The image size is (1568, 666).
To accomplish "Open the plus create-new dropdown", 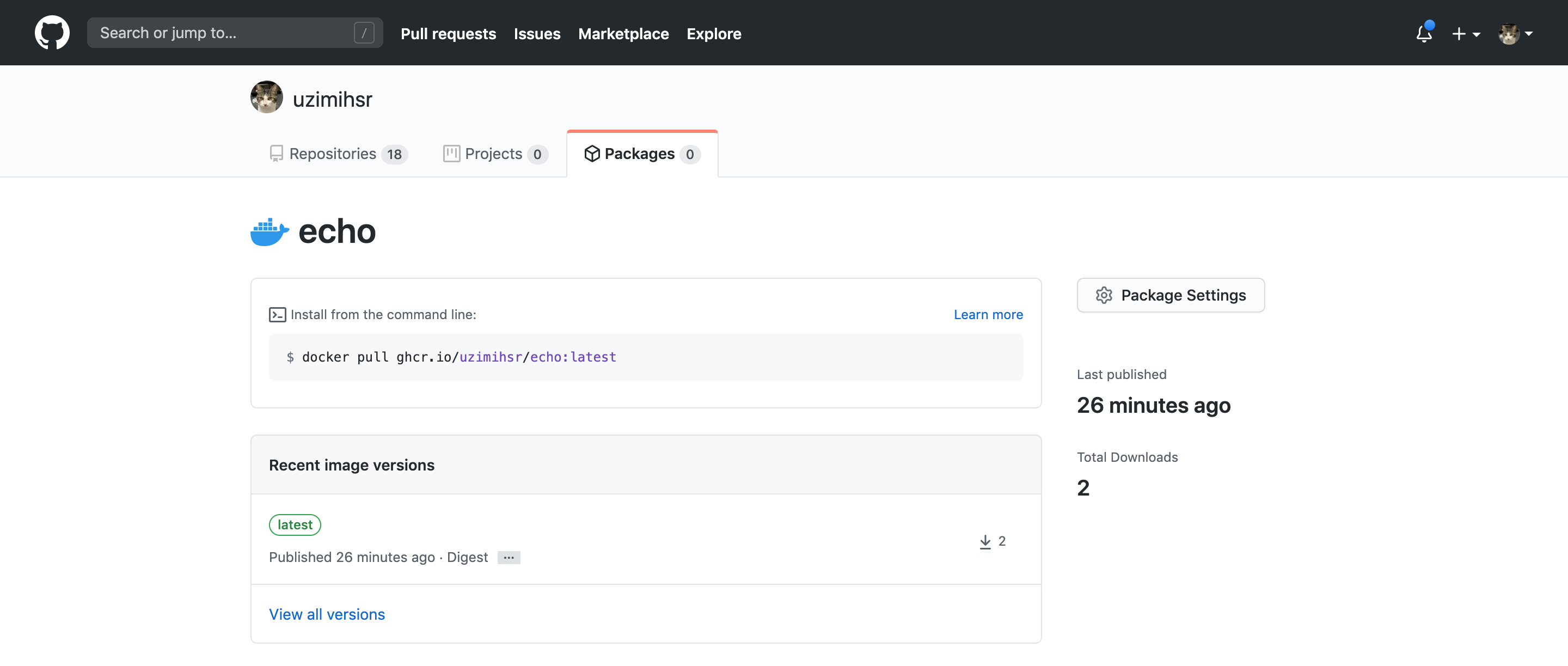I will 1466,33.
